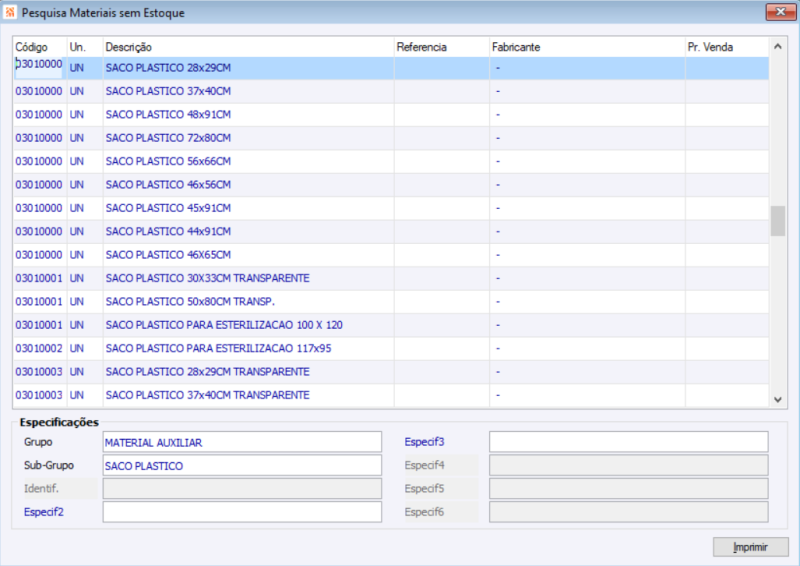The height and width of the screenshot is (566, 800).
Task: Click the disabled Especif6 field
Action: click(629, 512)
